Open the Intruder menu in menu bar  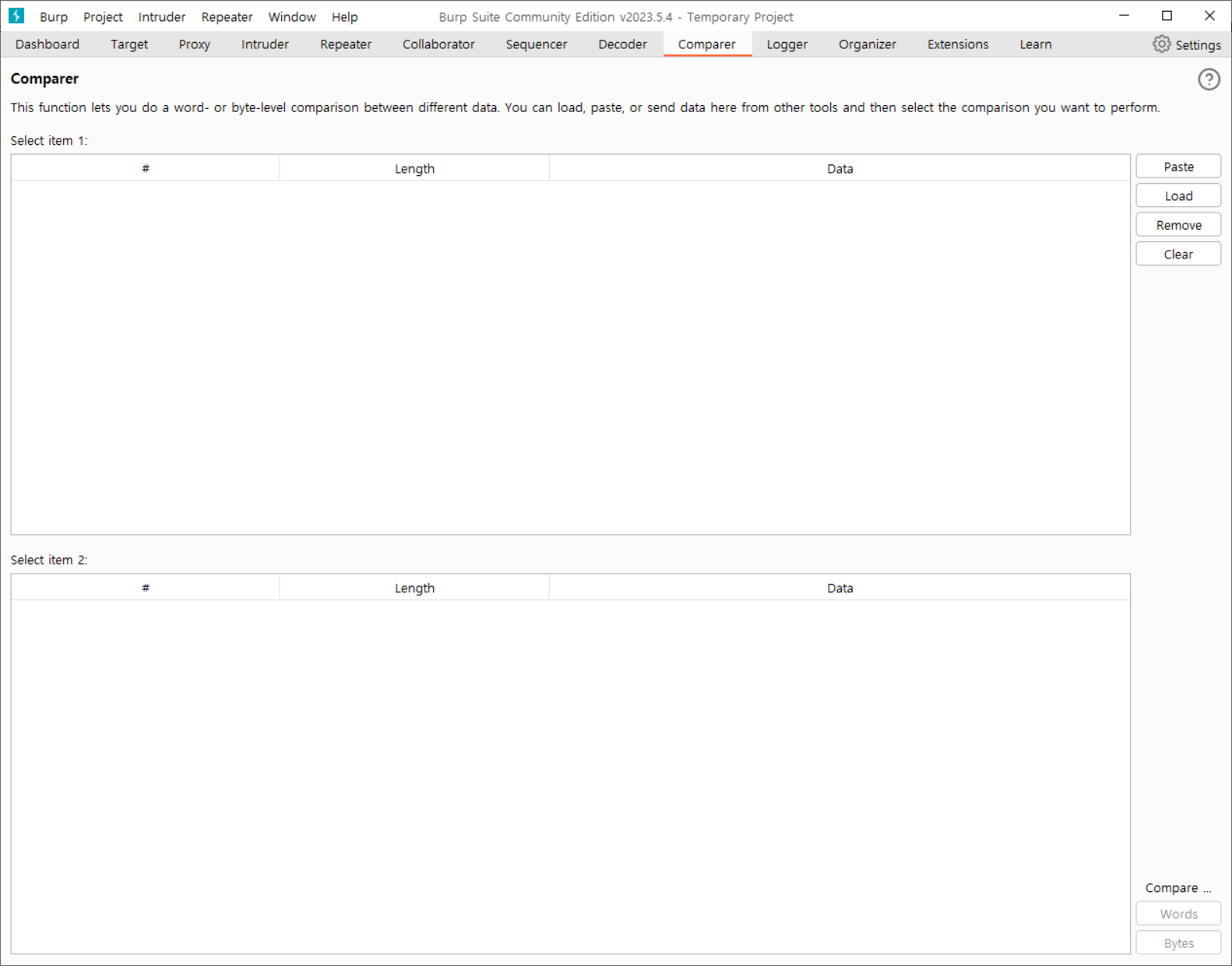[x=162, y=16]
